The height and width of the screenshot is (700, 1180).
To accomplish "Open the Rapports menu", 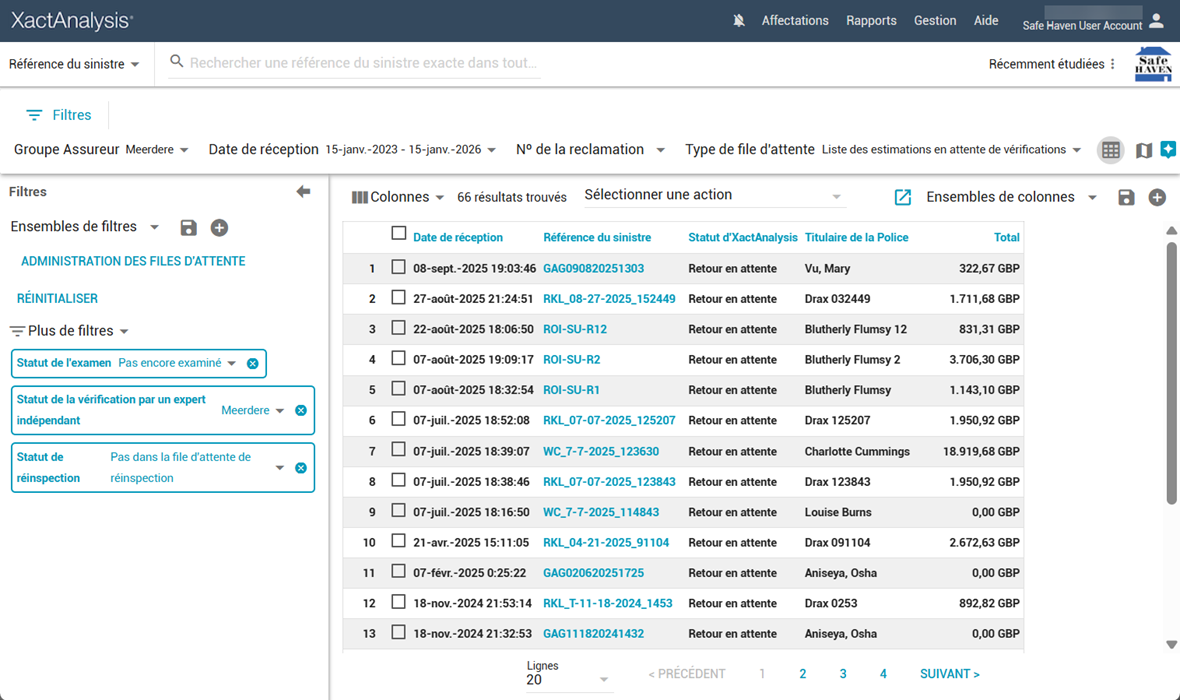I will (x=871, y=21).
